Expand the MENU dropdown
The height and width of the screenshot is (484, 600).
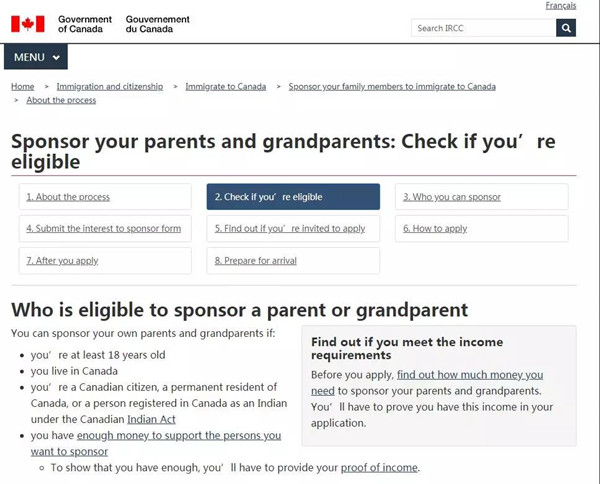(x=36, y=57)
